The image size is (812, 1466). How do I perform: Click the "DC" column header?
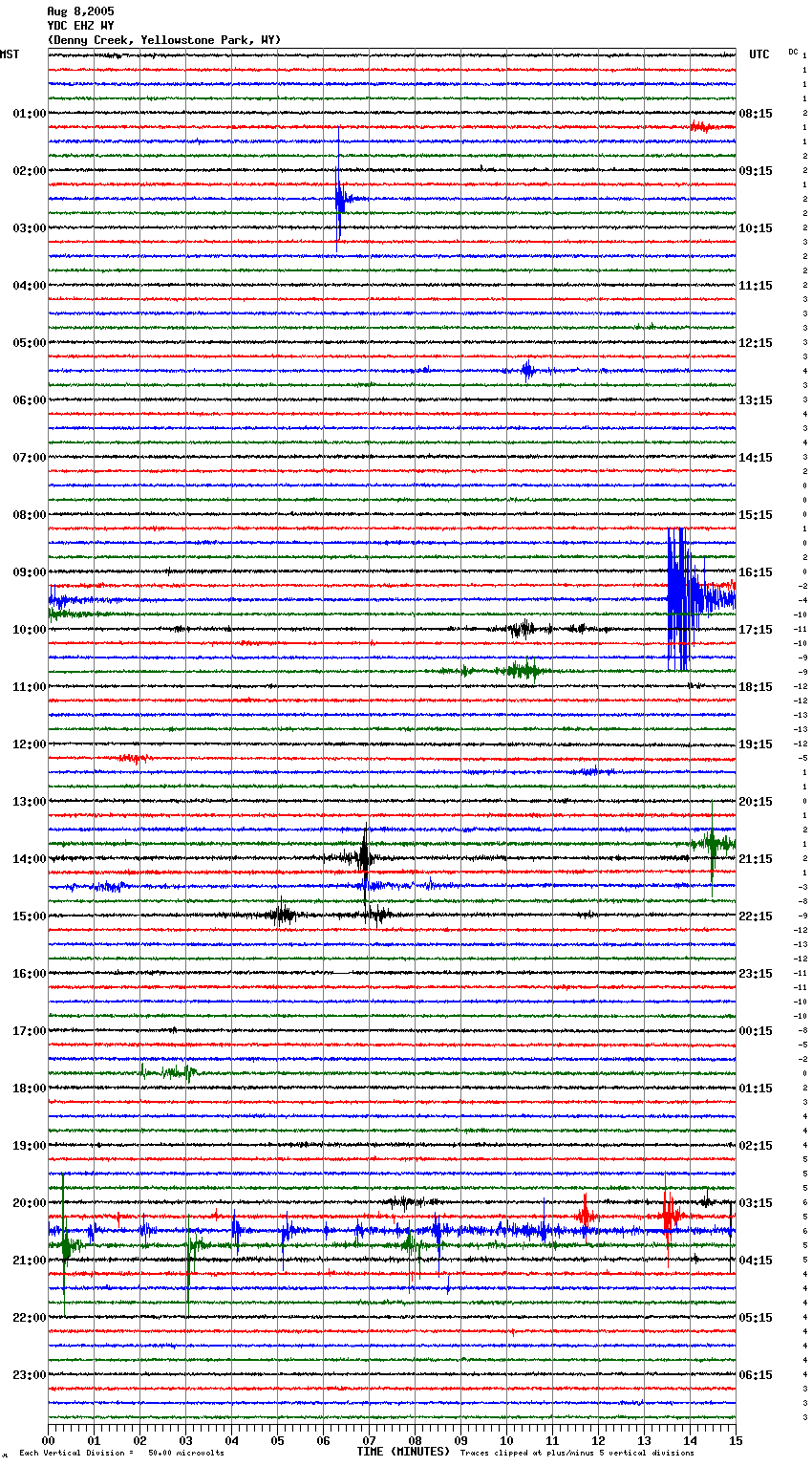tap(793, 52)
